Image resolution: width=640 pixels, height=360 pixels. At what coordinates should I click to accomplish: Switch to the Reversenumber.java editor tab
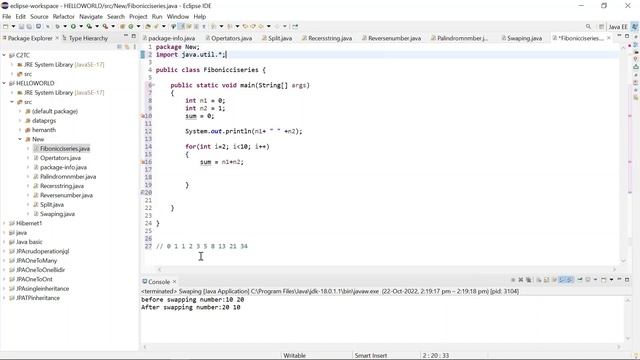pyautogui.click(x=391, y=38)
